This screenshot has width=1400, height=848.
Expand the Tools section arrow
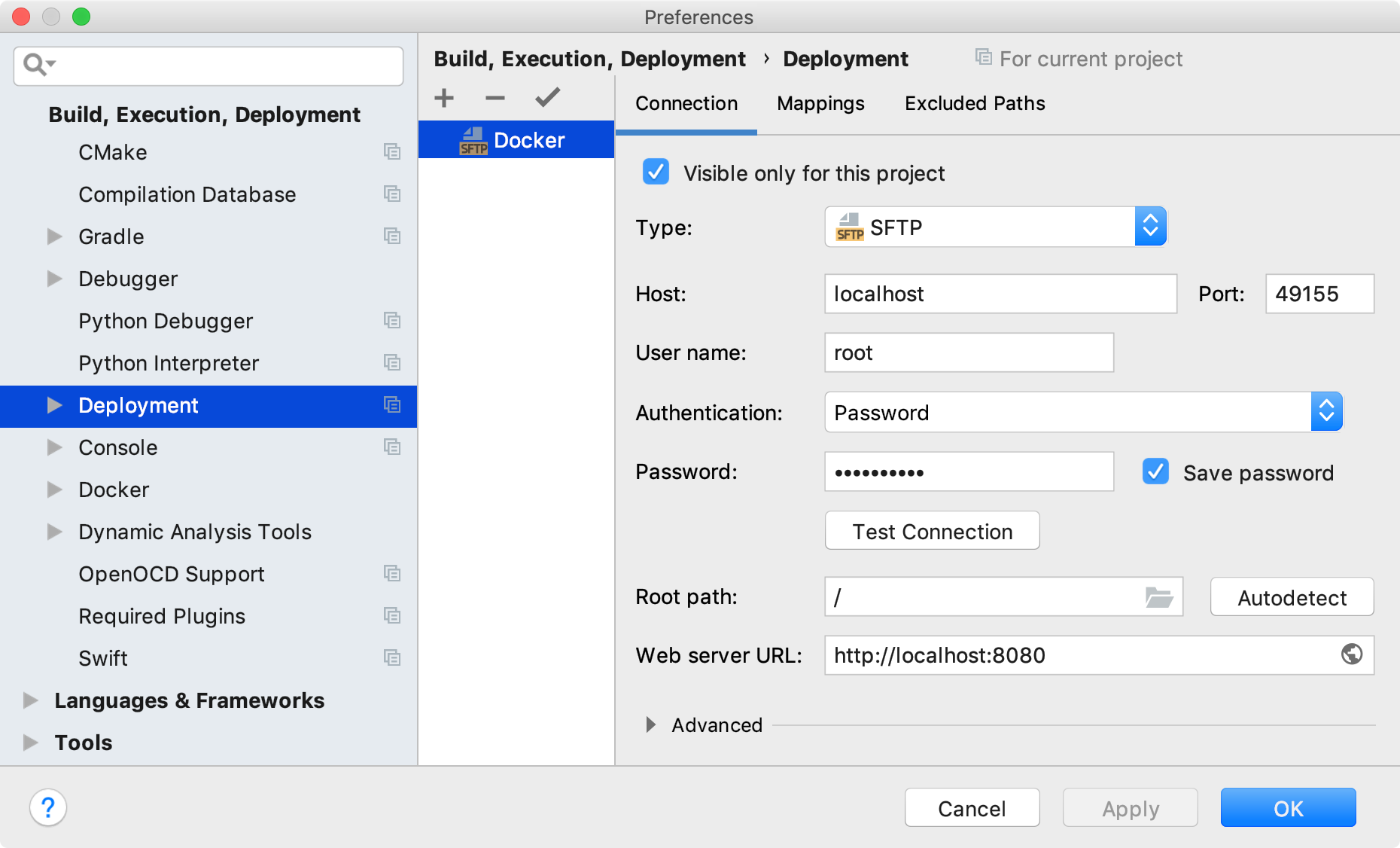pyautogui.click(x=31, y=743)
